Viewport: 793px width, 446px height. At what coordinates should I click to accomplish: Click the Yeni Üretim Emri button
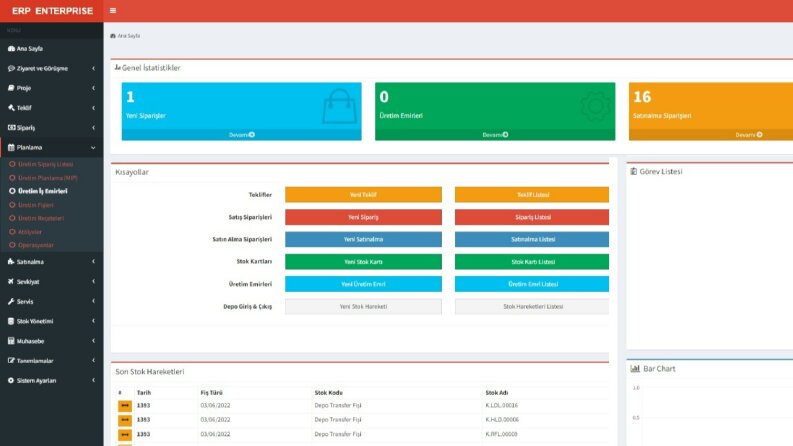click(x=363, y=284)
